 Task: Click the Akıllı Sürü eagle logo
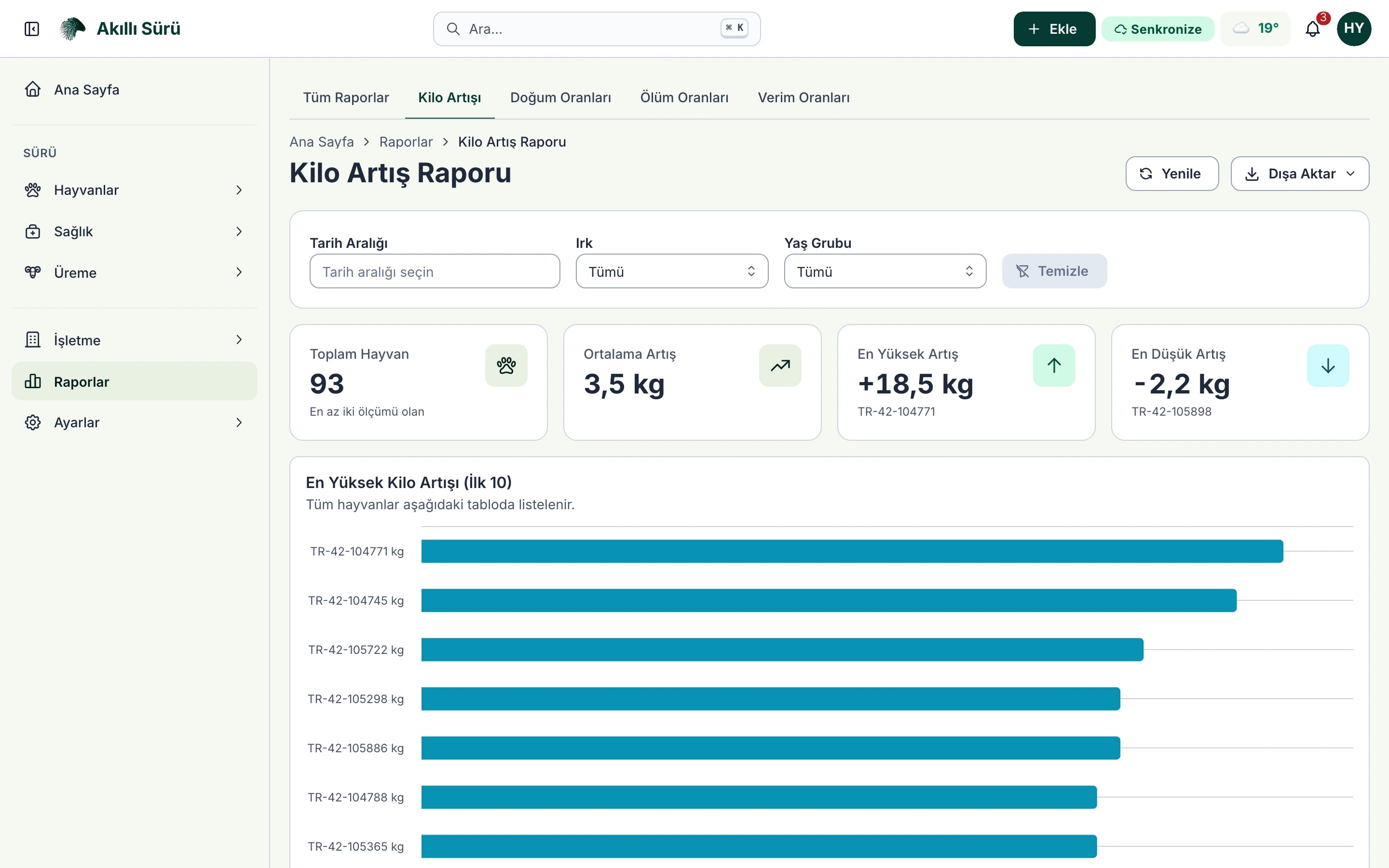click(72, 29)
